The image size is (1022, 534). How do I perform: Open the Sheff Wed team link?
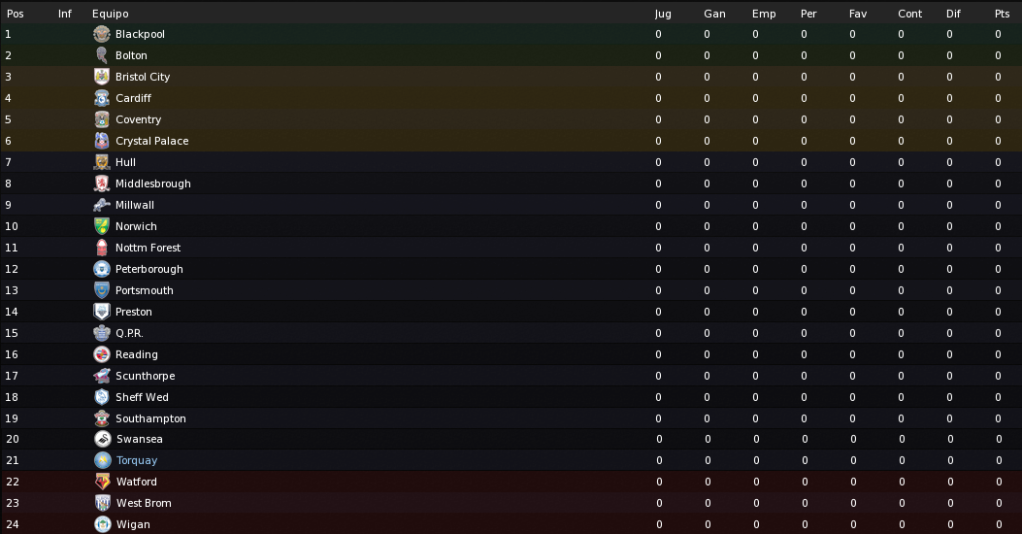[x=142, y=397]
